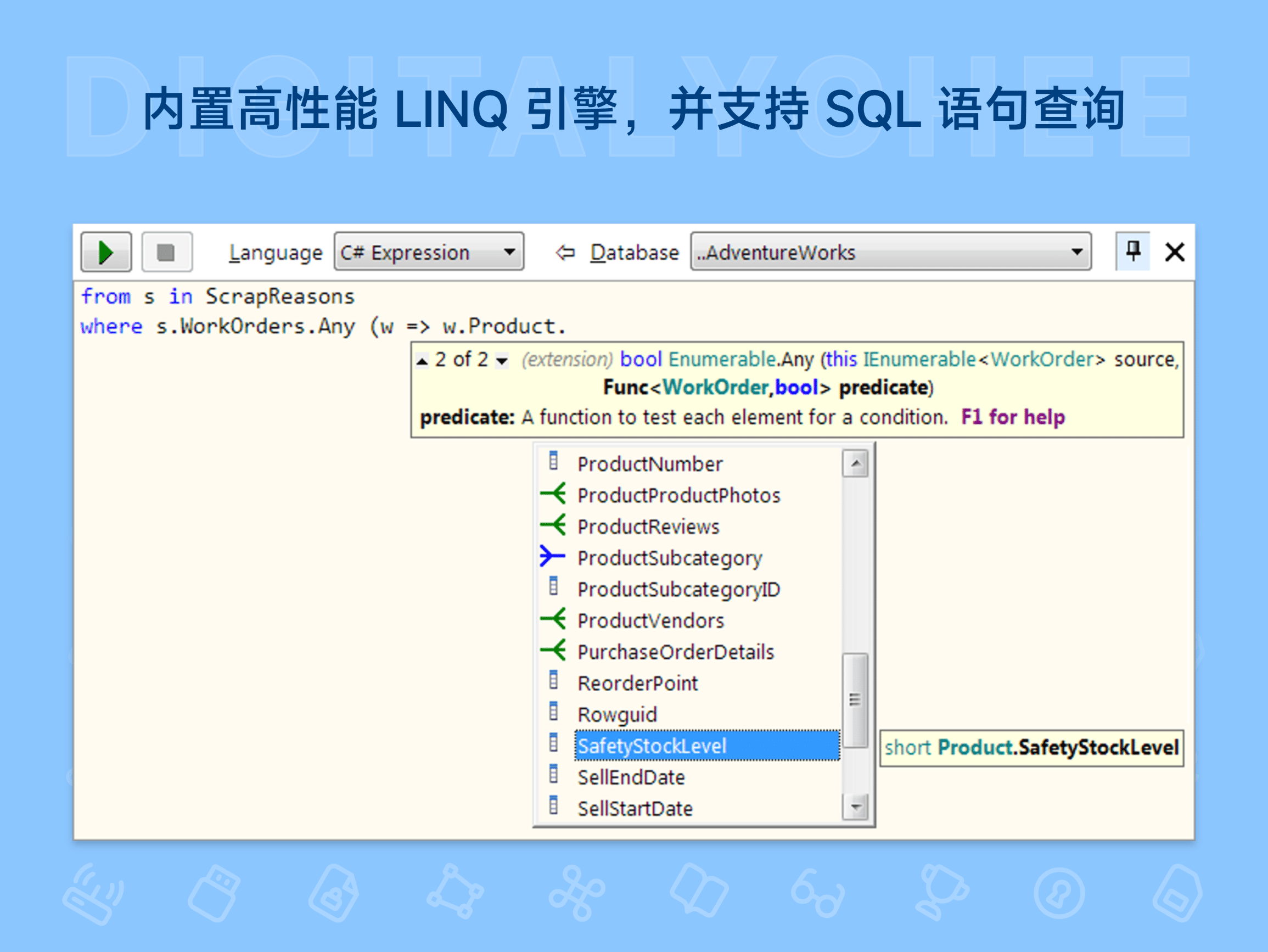Click the back arrow beside the Database label
The height and width of the screenshot is (952, 1268).
(x=564, y=251)
